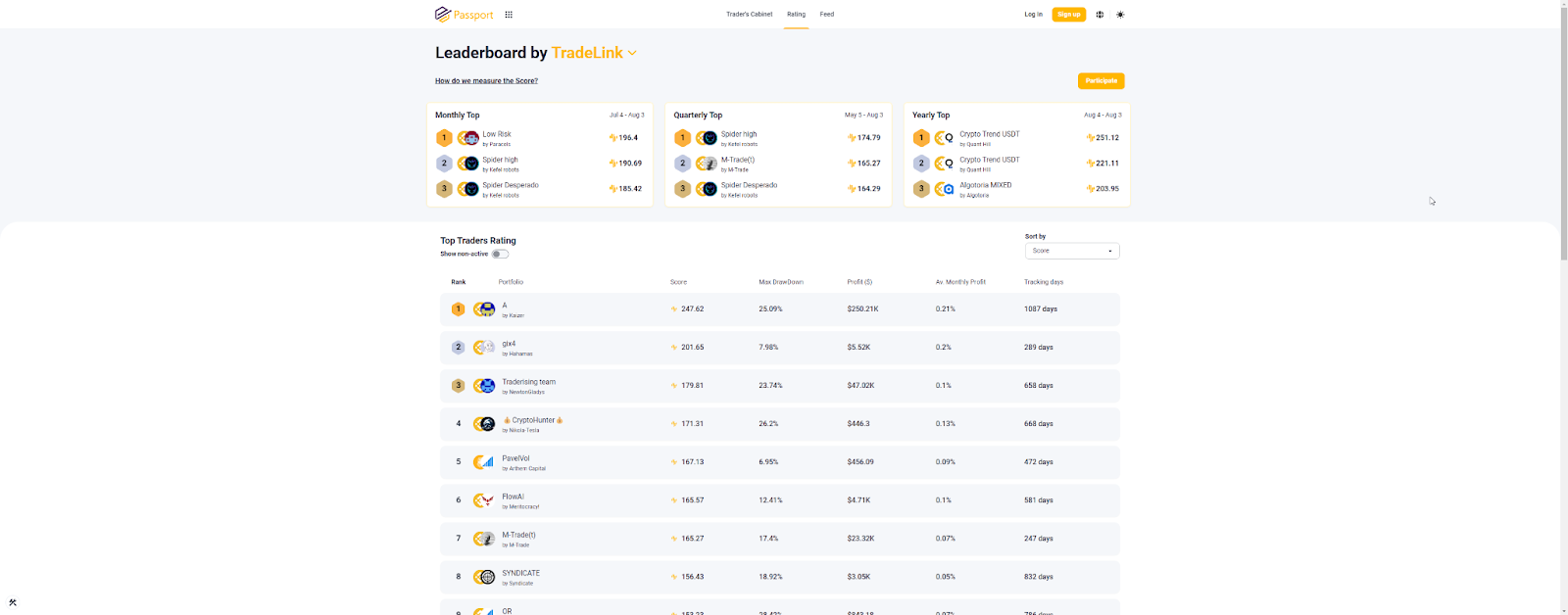Click avatar of CryptoHunter portfolio

point(487,424)
